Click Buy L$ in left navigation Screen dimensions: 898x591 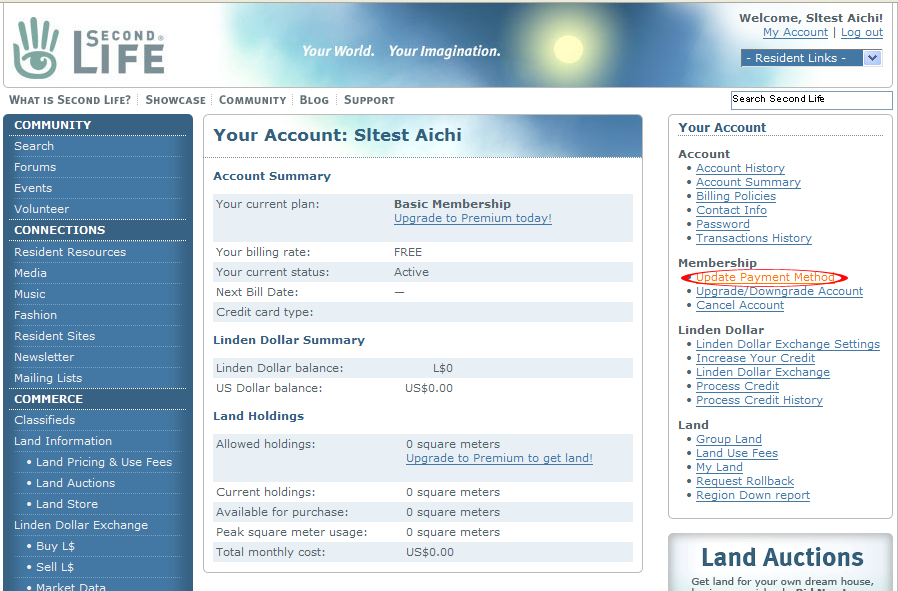55,546
